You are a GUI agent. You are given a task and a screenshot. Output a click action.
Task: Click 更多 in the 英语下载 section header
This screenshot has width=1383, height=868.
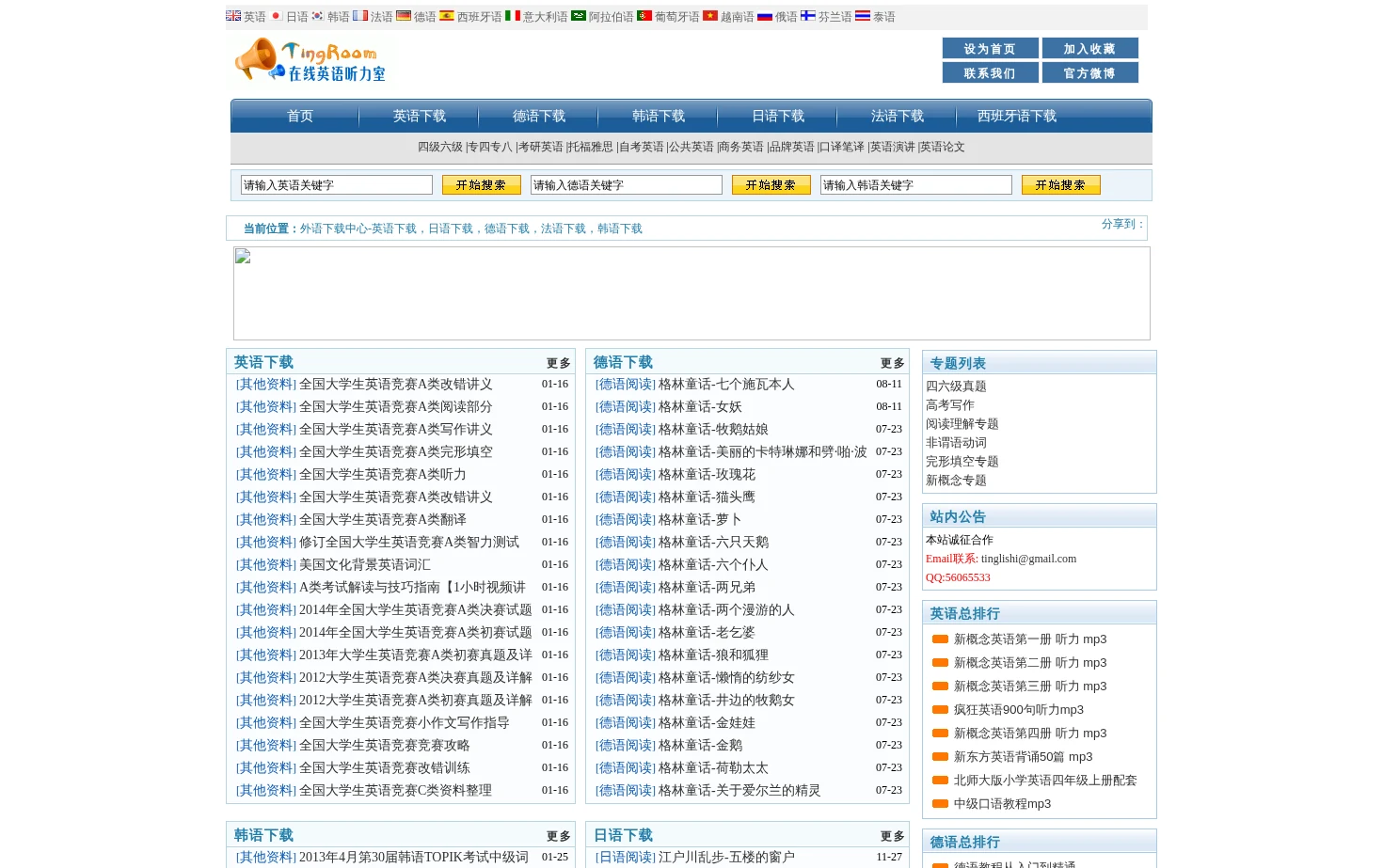coord(559,363)
